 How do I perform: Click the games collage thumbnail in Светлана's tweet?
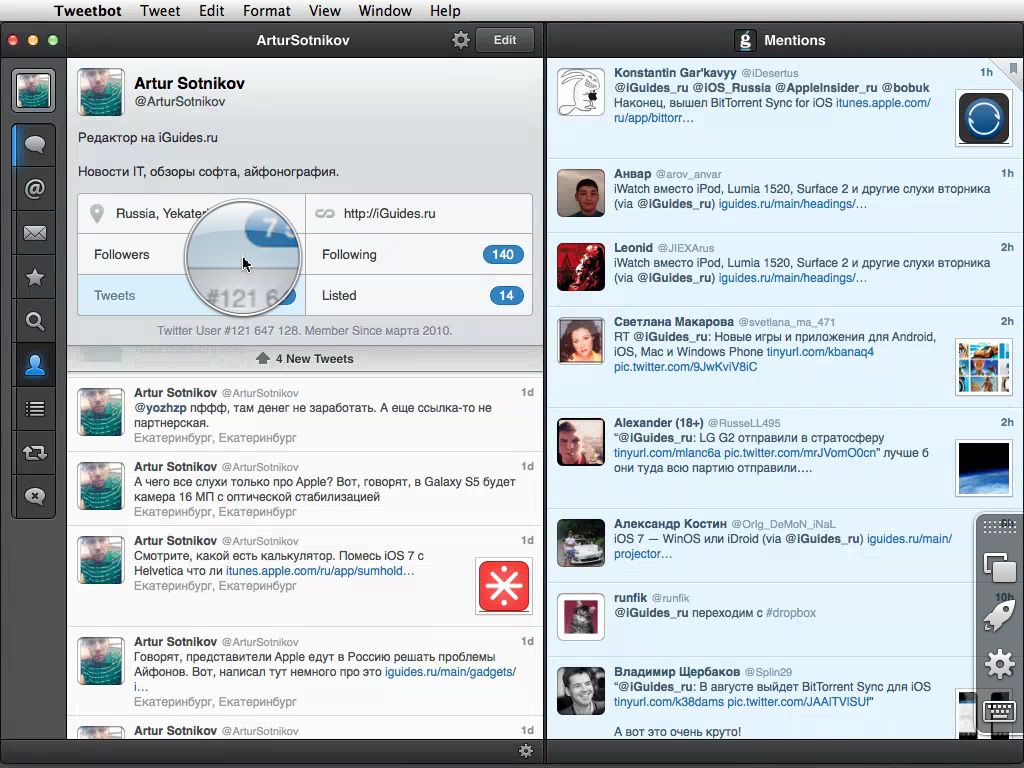(x=983, y=366)
